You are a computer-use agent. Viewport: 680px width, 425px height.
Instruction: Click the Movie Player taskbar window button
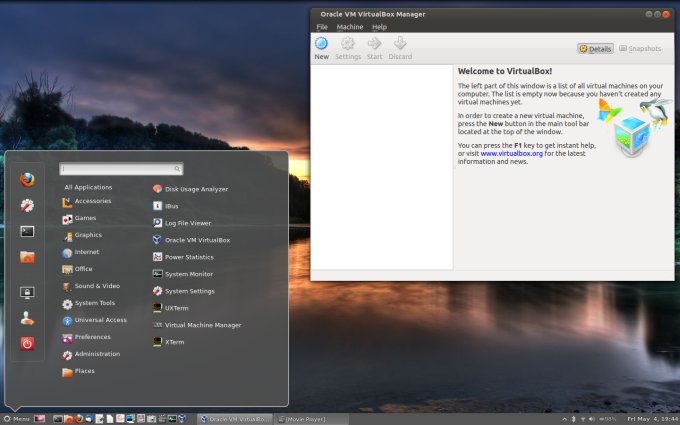(x=307, y=418)
